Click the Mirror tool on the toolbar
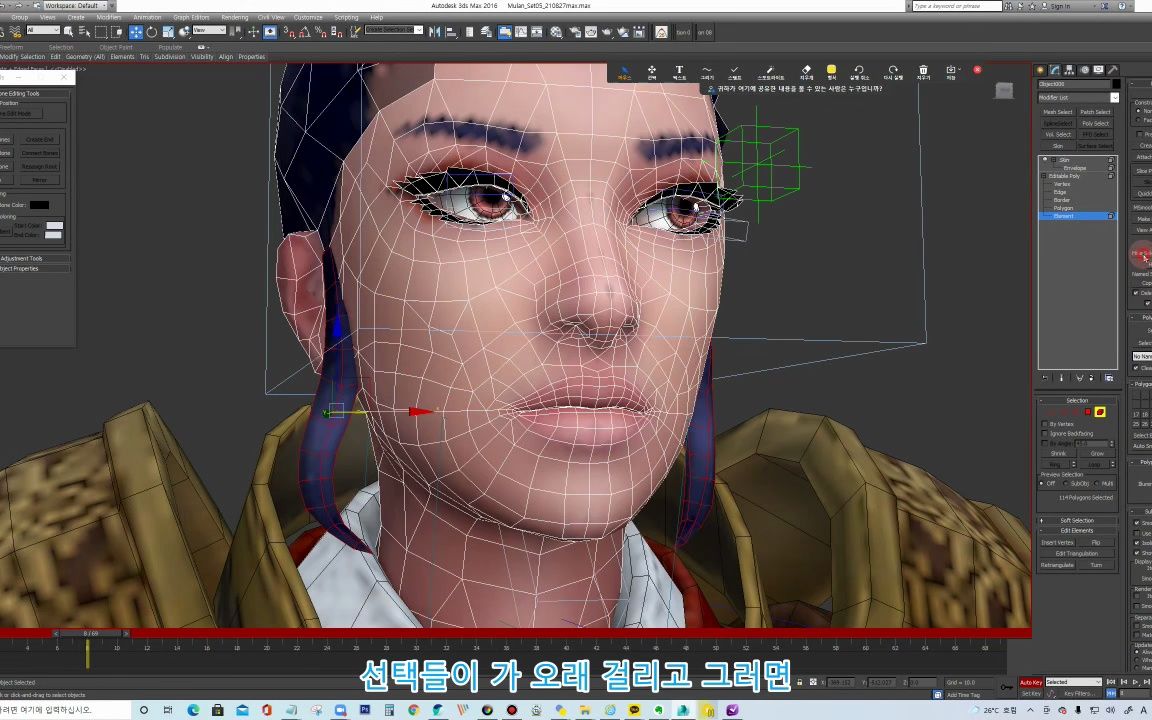The image size is (1152, 720). point(433,33)
